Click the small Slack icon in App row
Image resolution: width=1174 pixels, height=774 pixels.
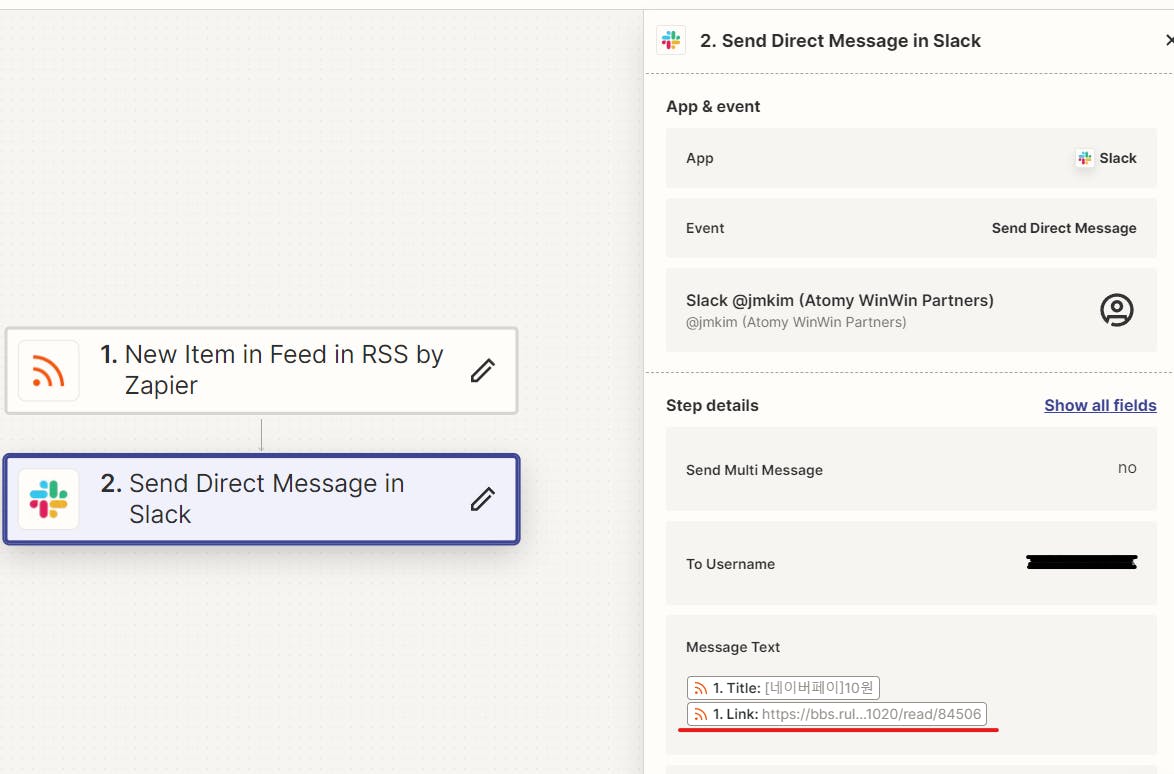(1084, 158)
